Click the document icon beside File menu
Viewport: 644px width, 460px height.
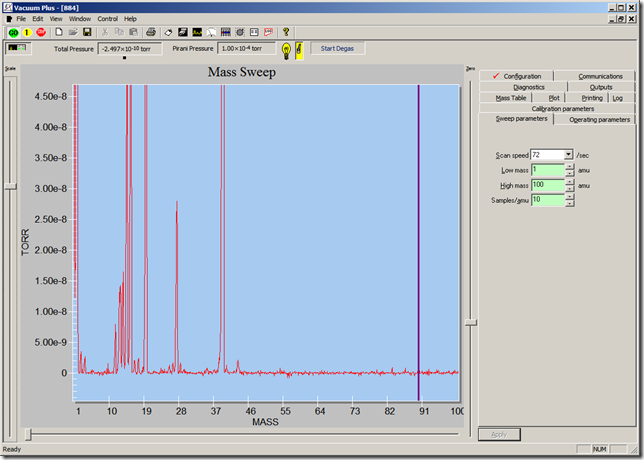(x=9, y=19)
